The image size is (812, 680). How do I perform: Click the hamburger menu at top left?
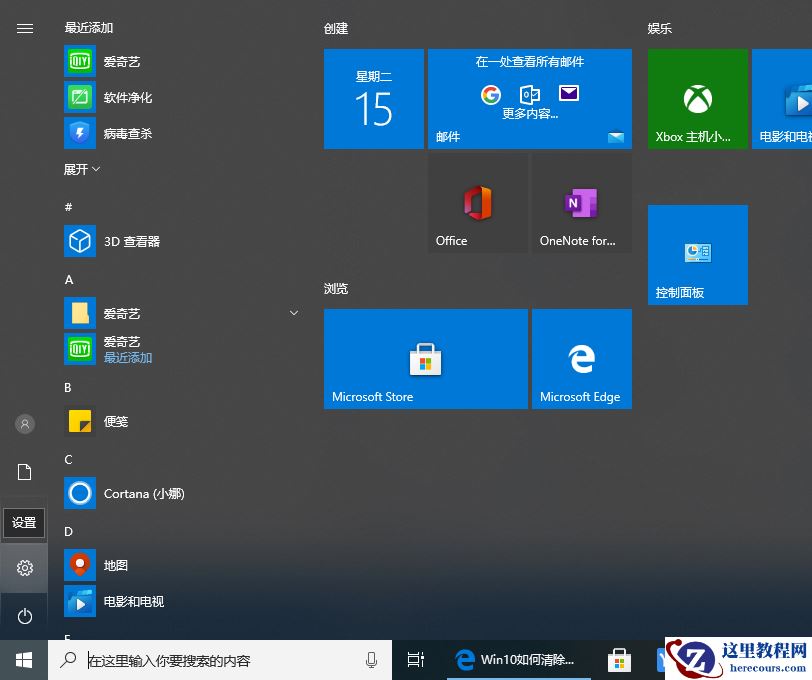pyautogui.click(x=24, y=28)
